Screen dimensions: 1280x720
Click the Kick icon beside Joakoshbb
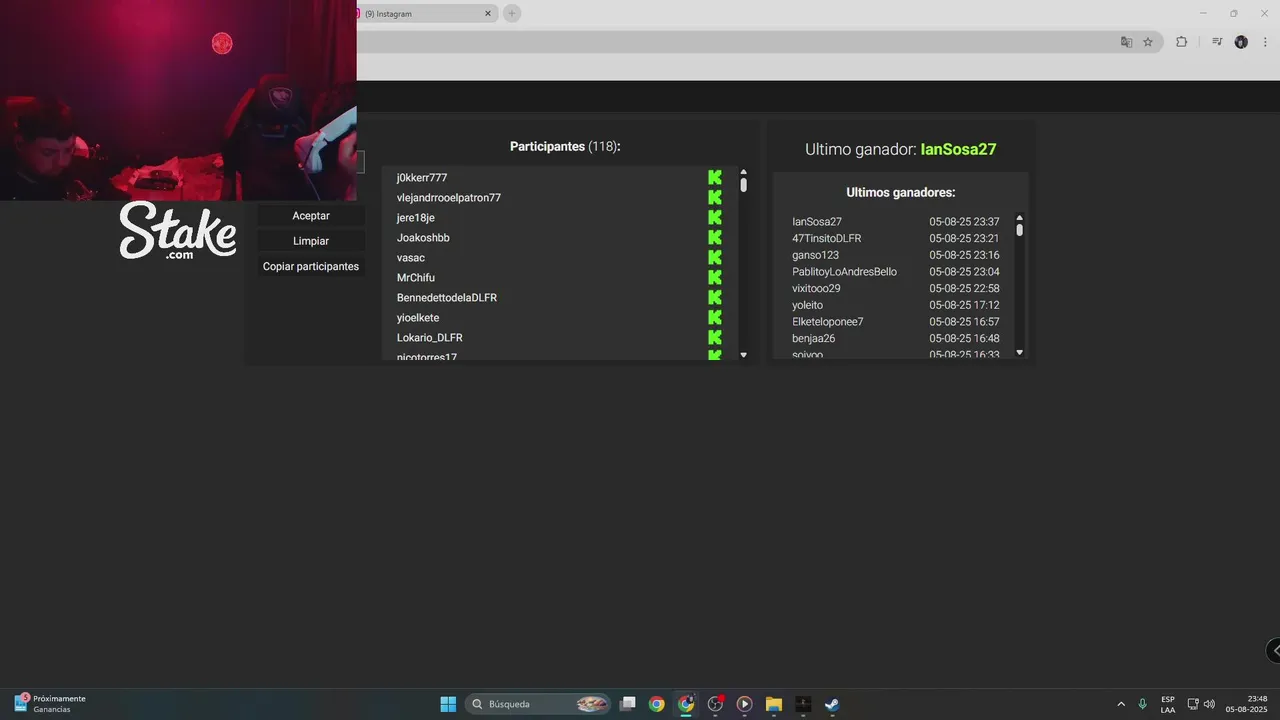[x=715, y=237]
